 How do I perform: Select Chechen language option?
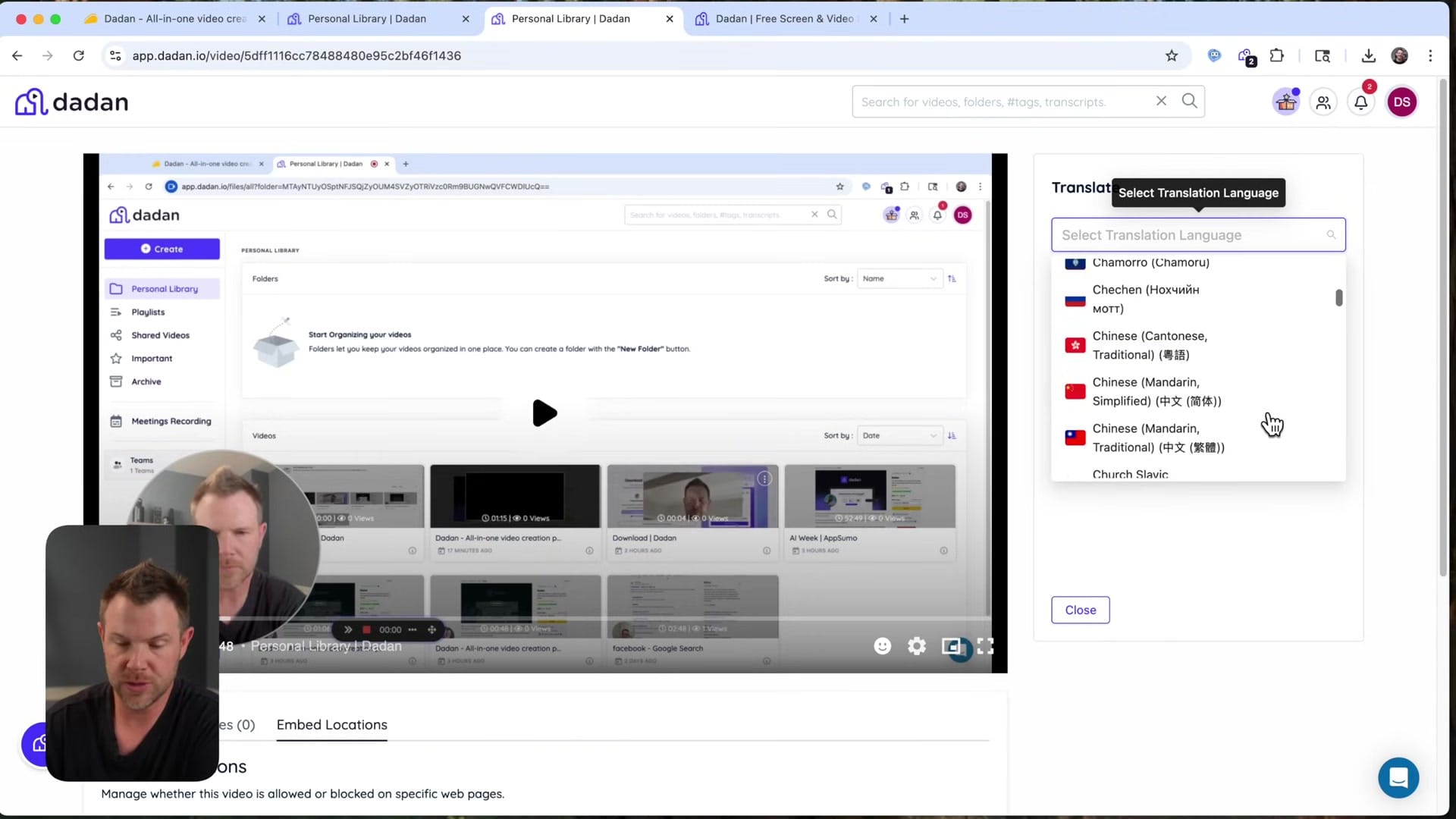[x=1198, y=300]
